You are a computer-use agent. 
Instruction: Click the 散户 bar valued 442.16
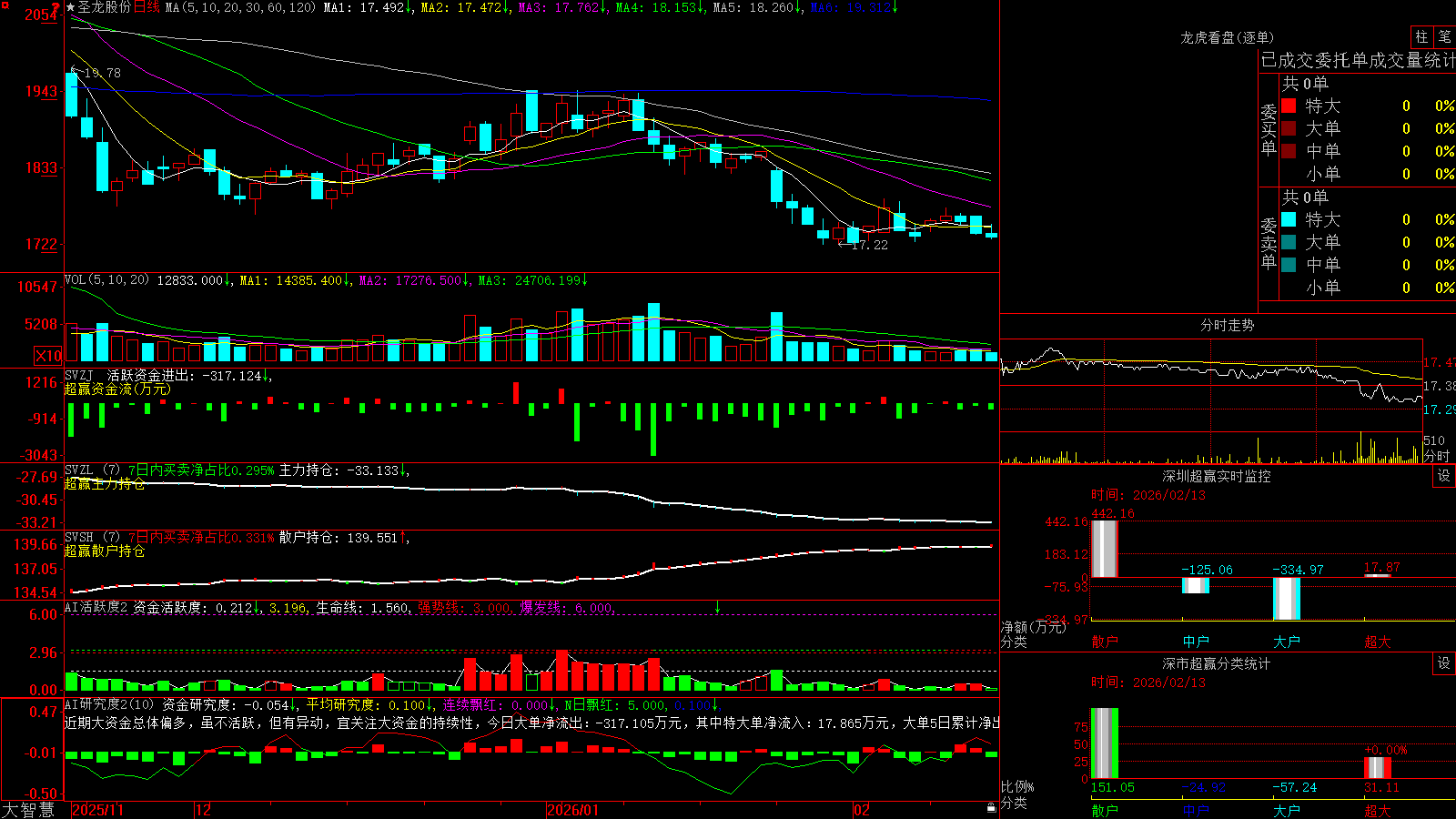[1105, 549]
